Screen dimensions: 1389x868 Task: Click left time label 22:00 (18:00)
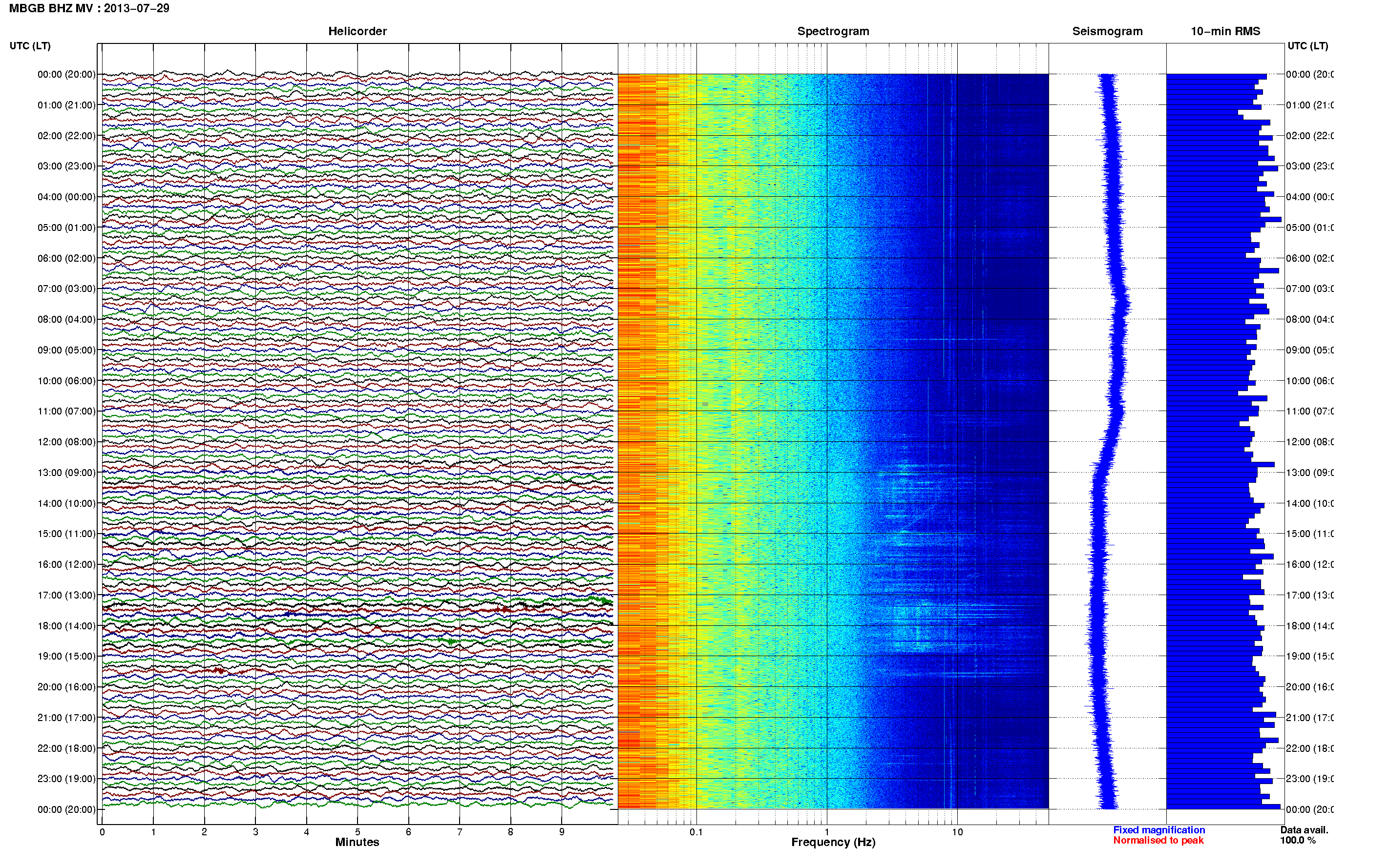click(66, 748)
